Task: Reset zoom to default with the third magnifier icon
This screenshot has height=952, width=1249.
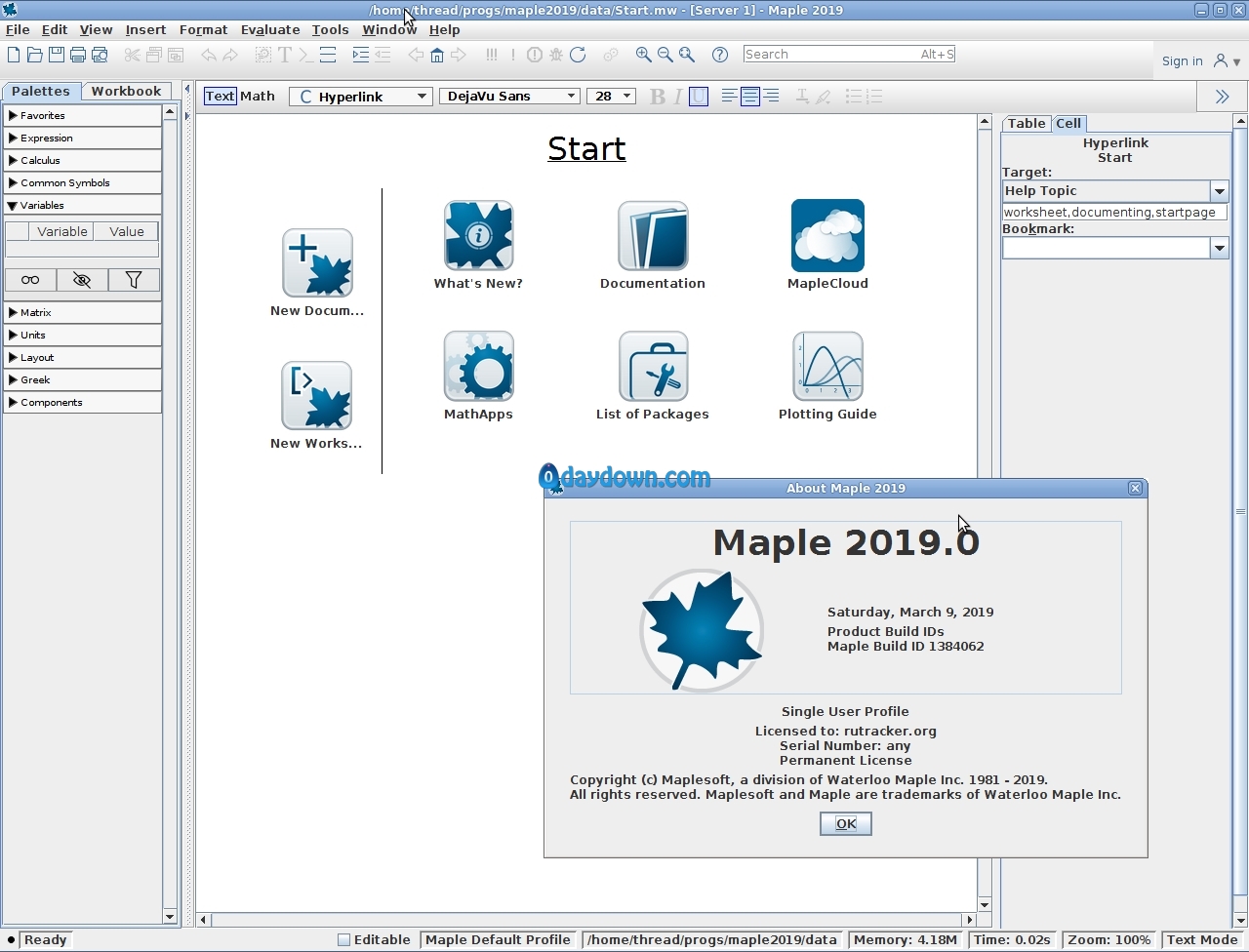Action: [687, 55]
